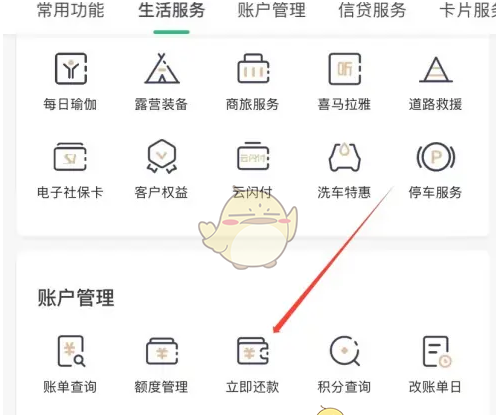
Task: Open 停车服务 parking icon
Action: [x=436, y=157]
